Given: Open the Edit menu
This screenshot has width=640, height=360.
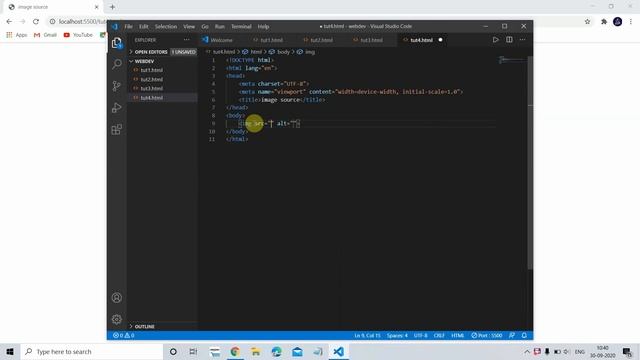Looking at the screenshot, I should tap(144, 27).
